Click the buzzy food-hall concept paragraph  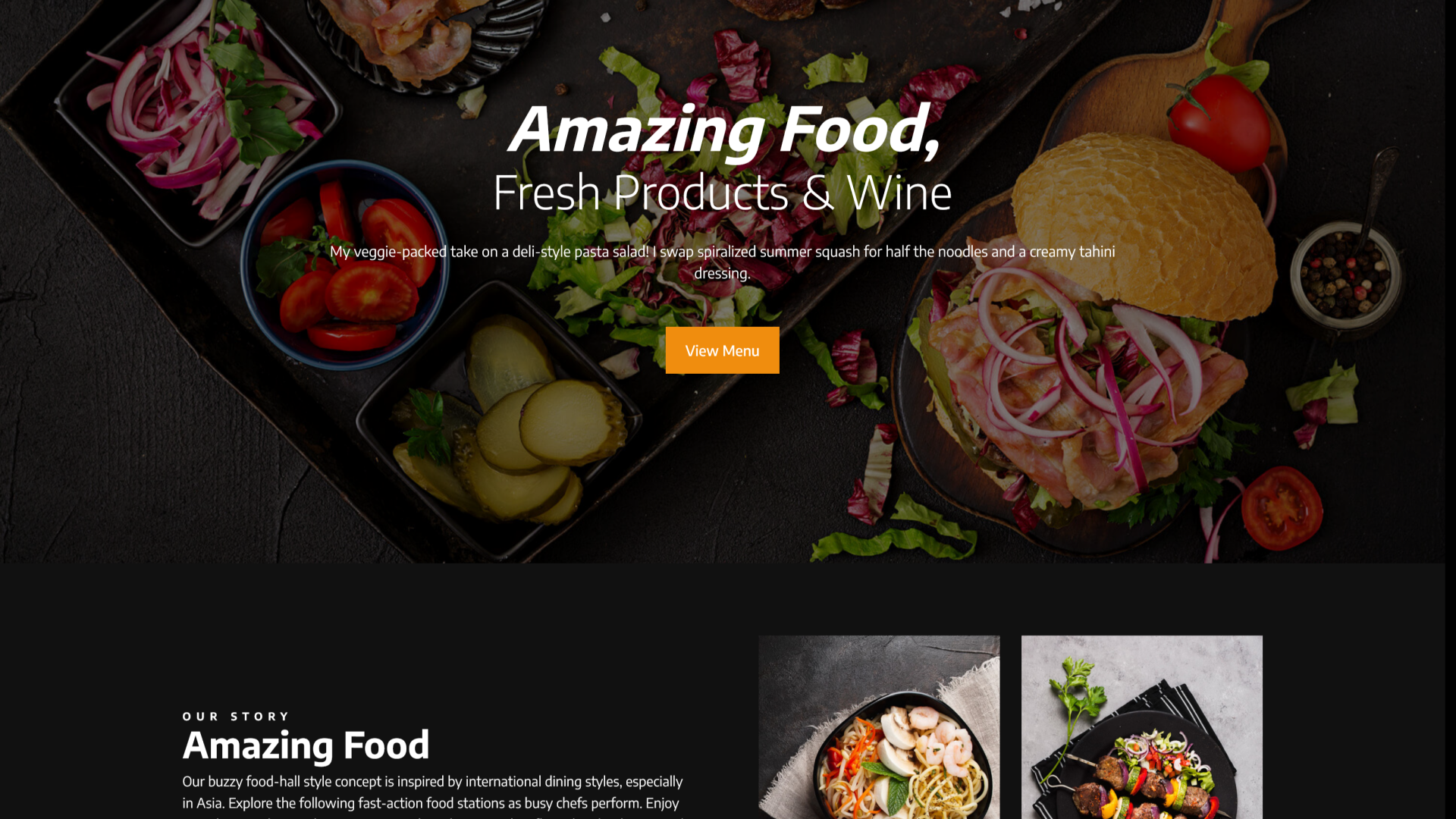click(432, 795)
